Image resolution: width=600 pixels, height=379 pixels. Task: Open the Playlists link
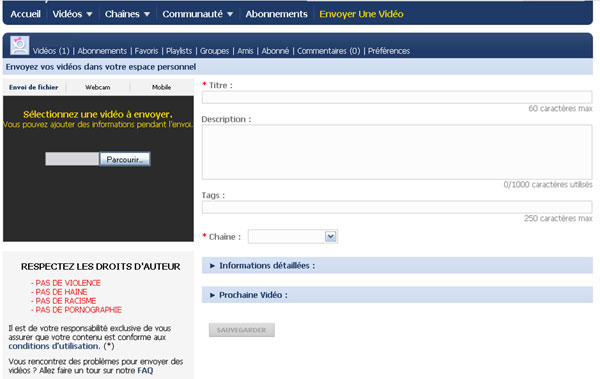[x=179, y=51]
